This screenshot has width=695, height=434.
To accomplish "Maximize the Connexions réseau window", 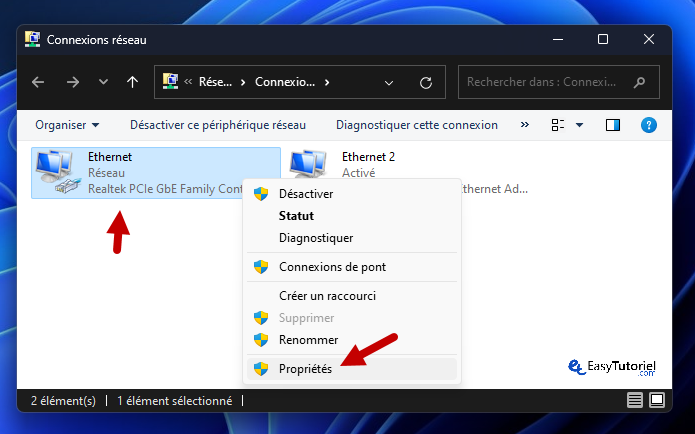I will (603, 39).
